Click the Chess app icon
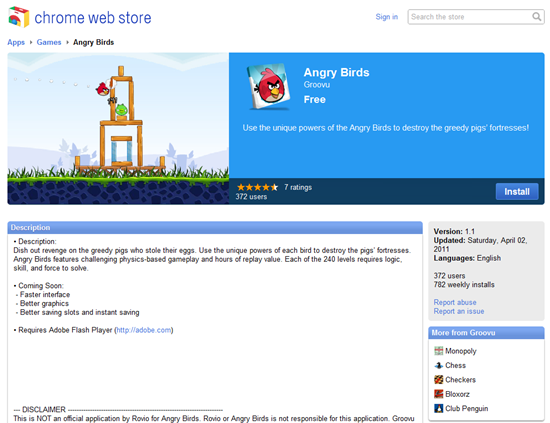This screenshot has width=550, height=423. pos(438,365)
